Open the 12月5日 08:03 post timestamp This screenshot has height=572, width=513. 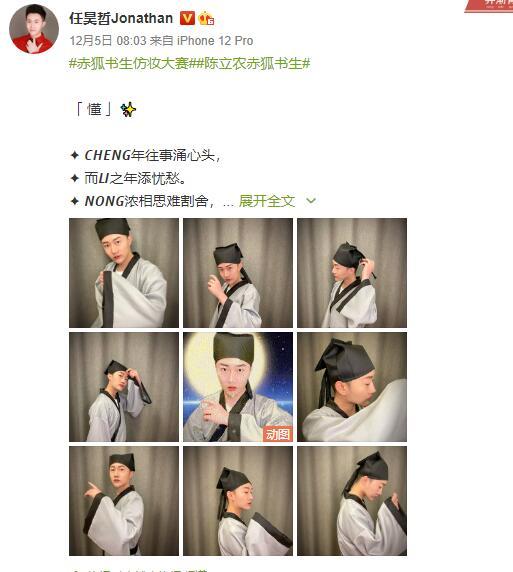tap(108, 40)
